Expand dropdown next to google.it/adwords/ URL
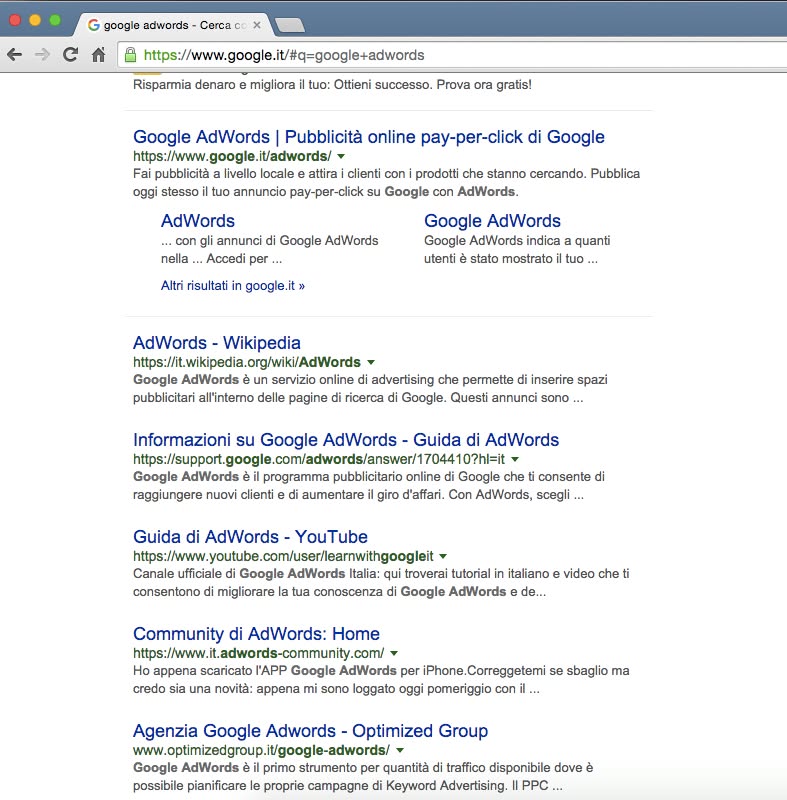This screenshot has width=787, height=800. pos(341,156)
